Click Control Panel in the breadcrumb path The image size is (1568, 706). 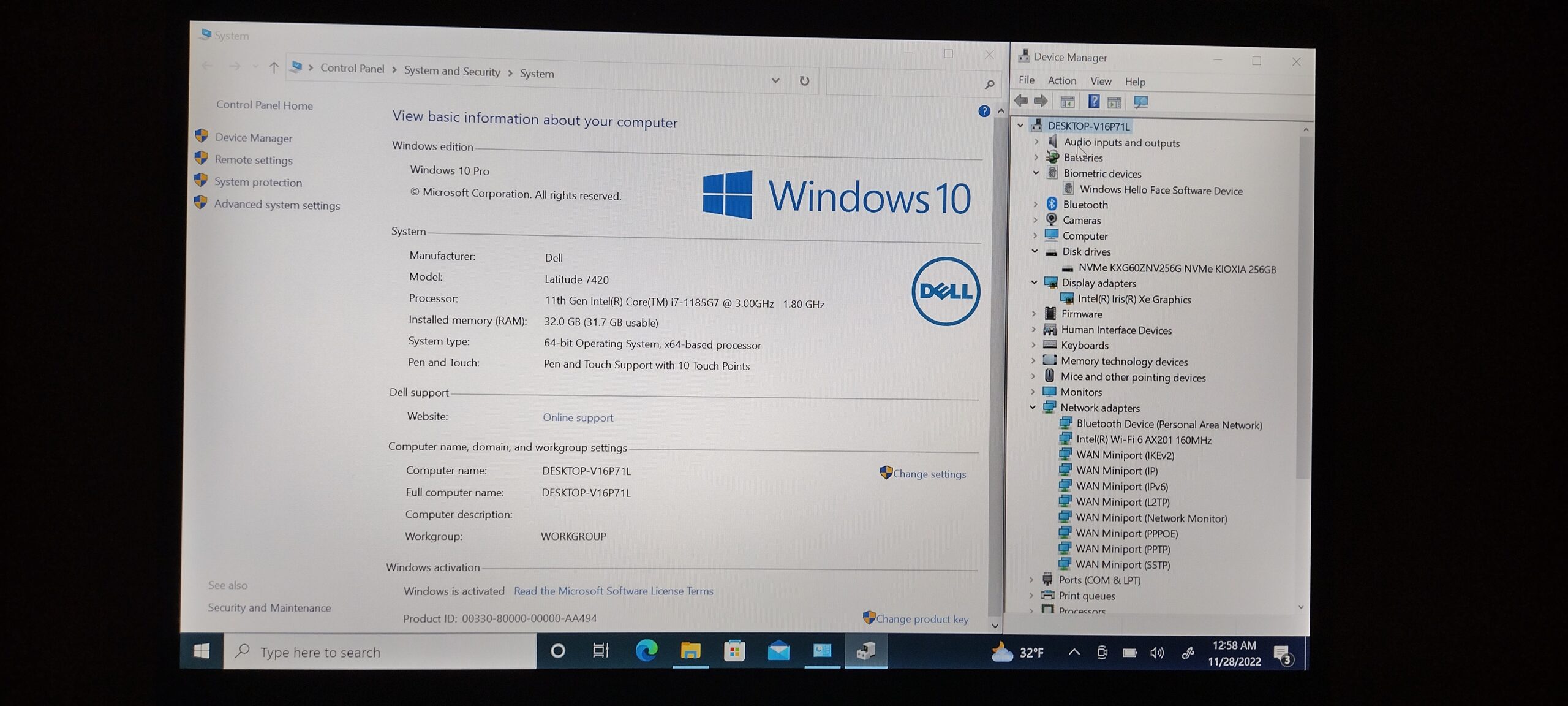[352, 69]
